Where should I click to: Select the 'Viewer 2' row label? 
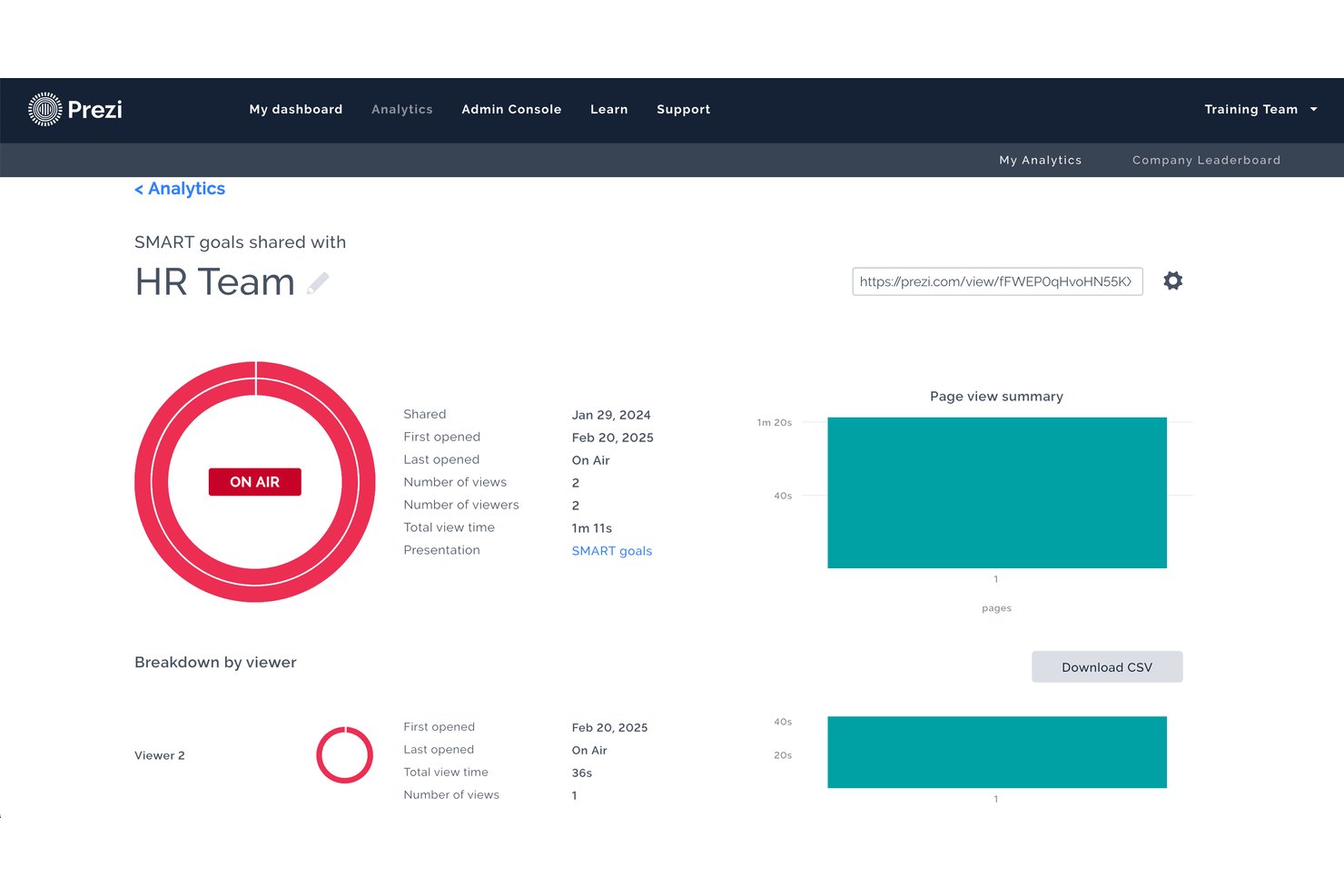160,755
